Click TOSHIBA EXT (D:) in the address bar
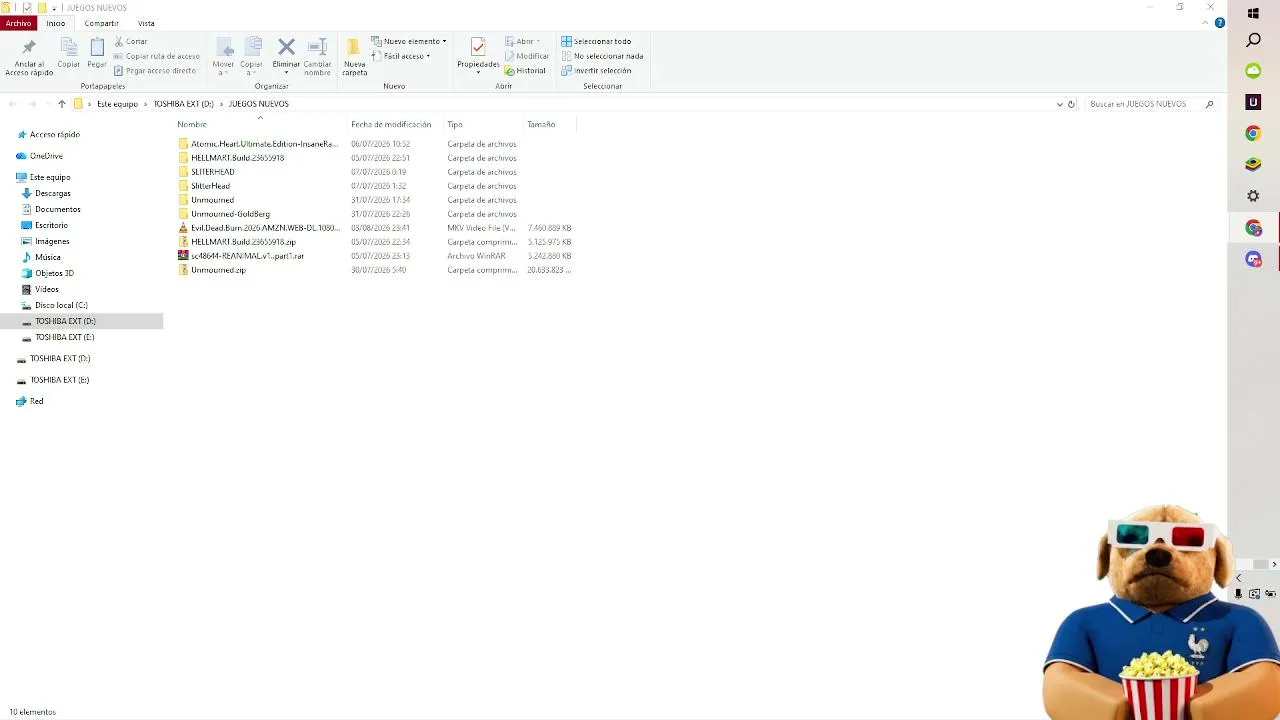Screen dimensions: 1280x720 [x=183, y=104]
